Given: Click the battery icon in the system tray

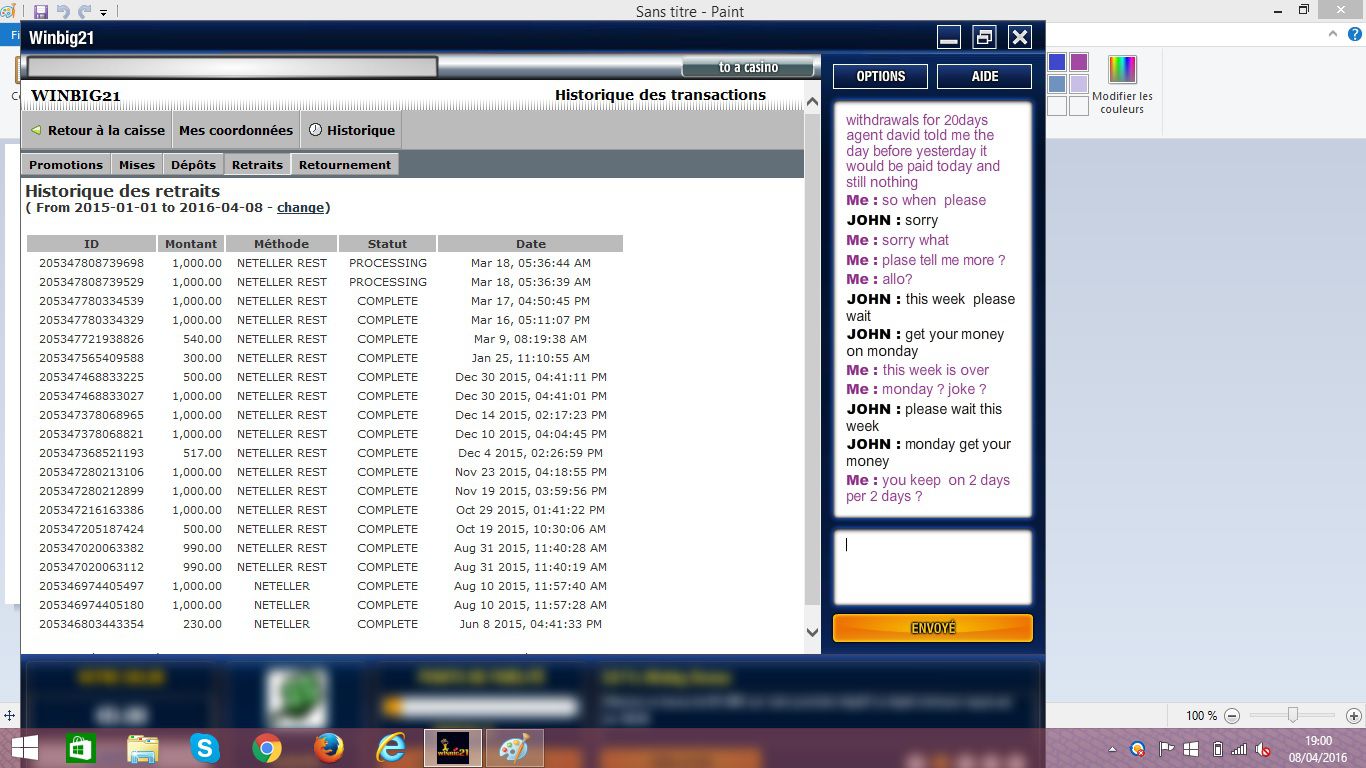Looking at the screenshot, I should 1217,749.
